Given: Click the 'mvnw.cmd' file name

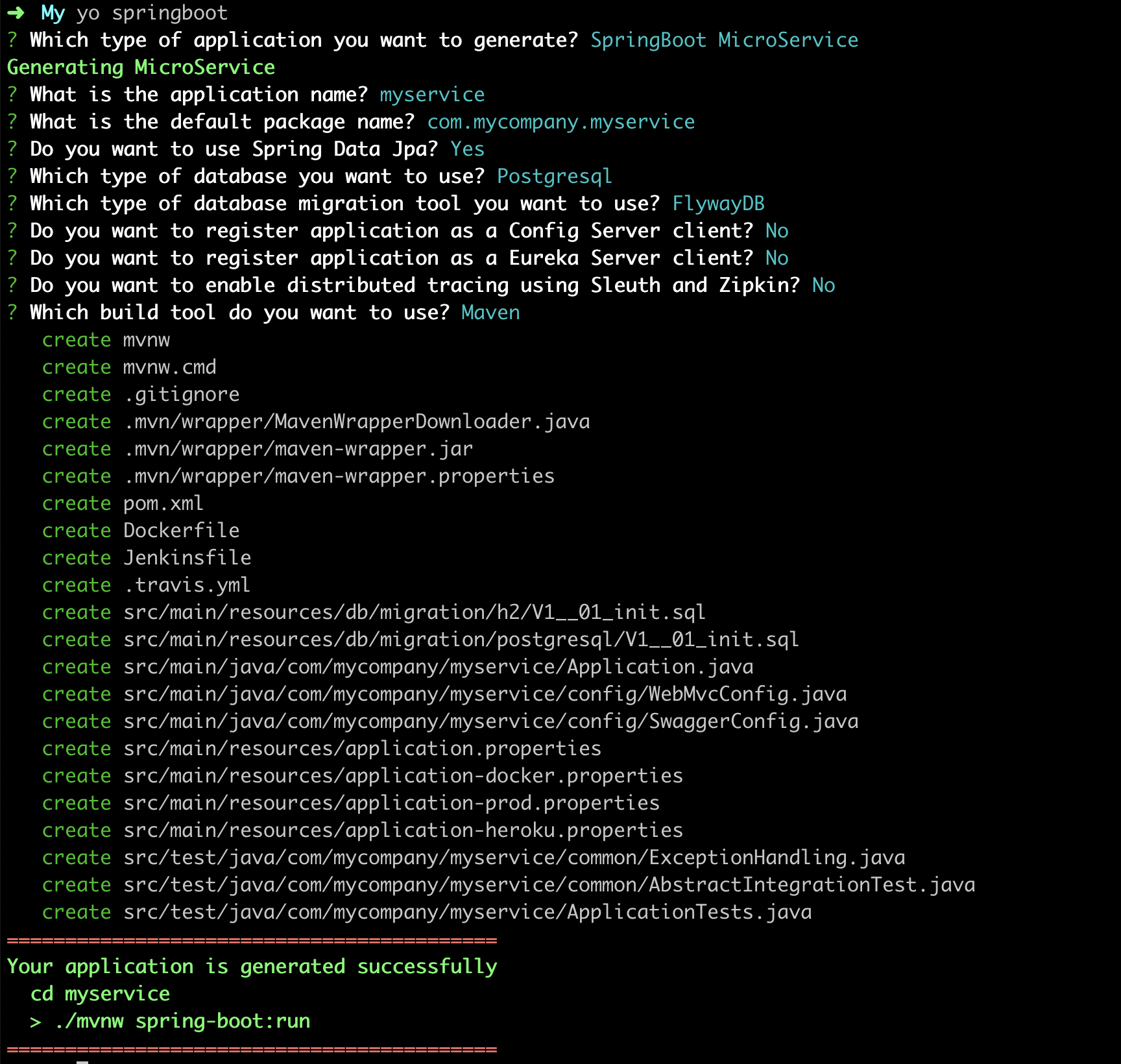Looking at the screenshot, I should (170, 367).
